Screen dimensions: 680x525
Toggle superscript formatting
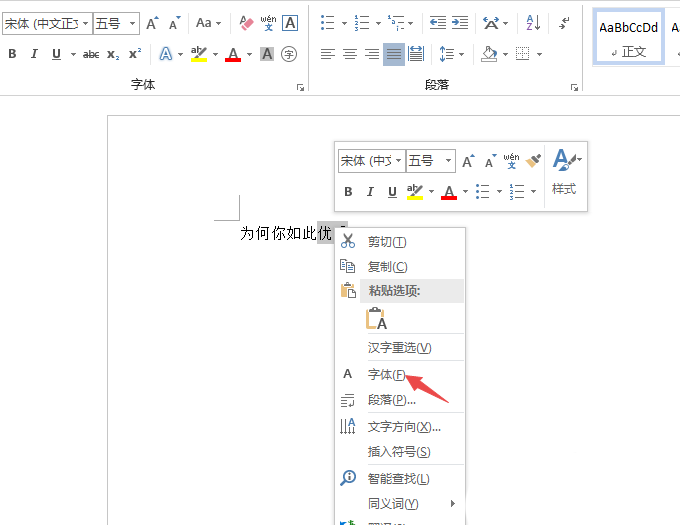[135, 54]
